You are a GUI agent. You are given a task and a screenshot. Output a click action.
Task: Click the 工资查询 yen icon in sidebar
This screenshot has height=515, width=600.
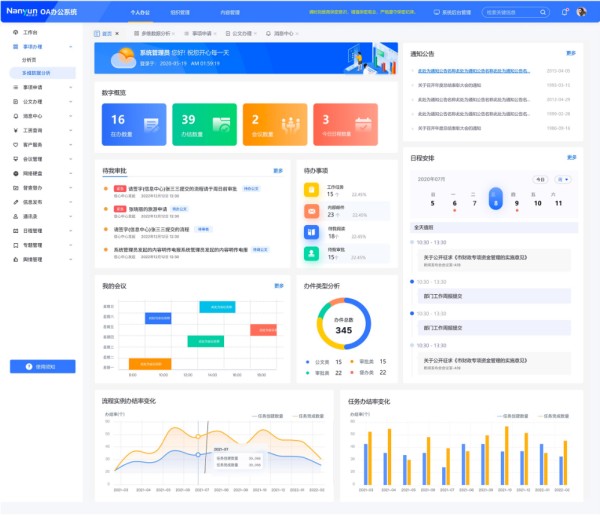click(x=16, y=130)
